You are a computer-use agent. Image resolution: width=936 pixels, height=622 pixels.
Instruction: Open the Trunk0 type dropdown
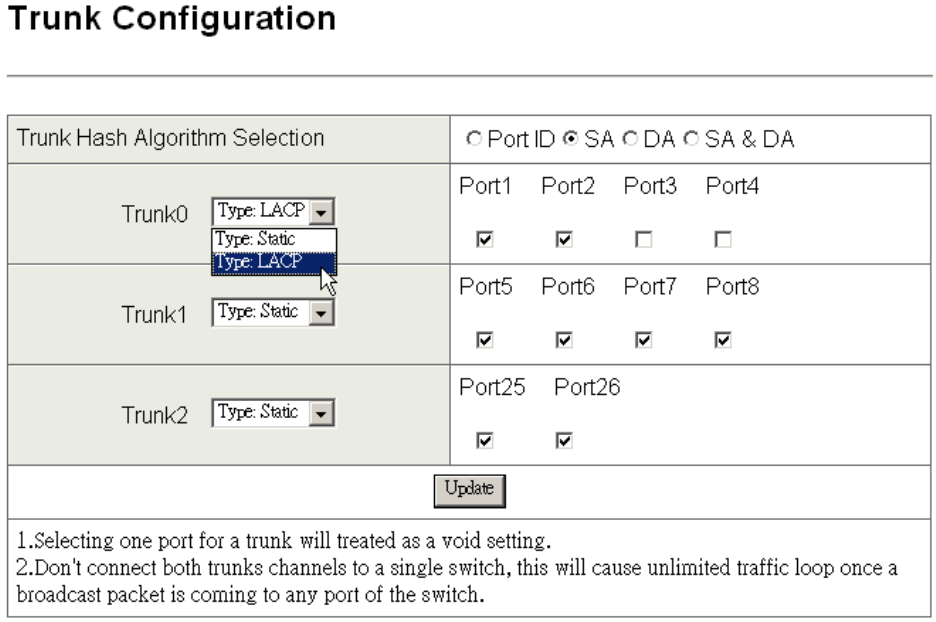click(x=273, y=213)
